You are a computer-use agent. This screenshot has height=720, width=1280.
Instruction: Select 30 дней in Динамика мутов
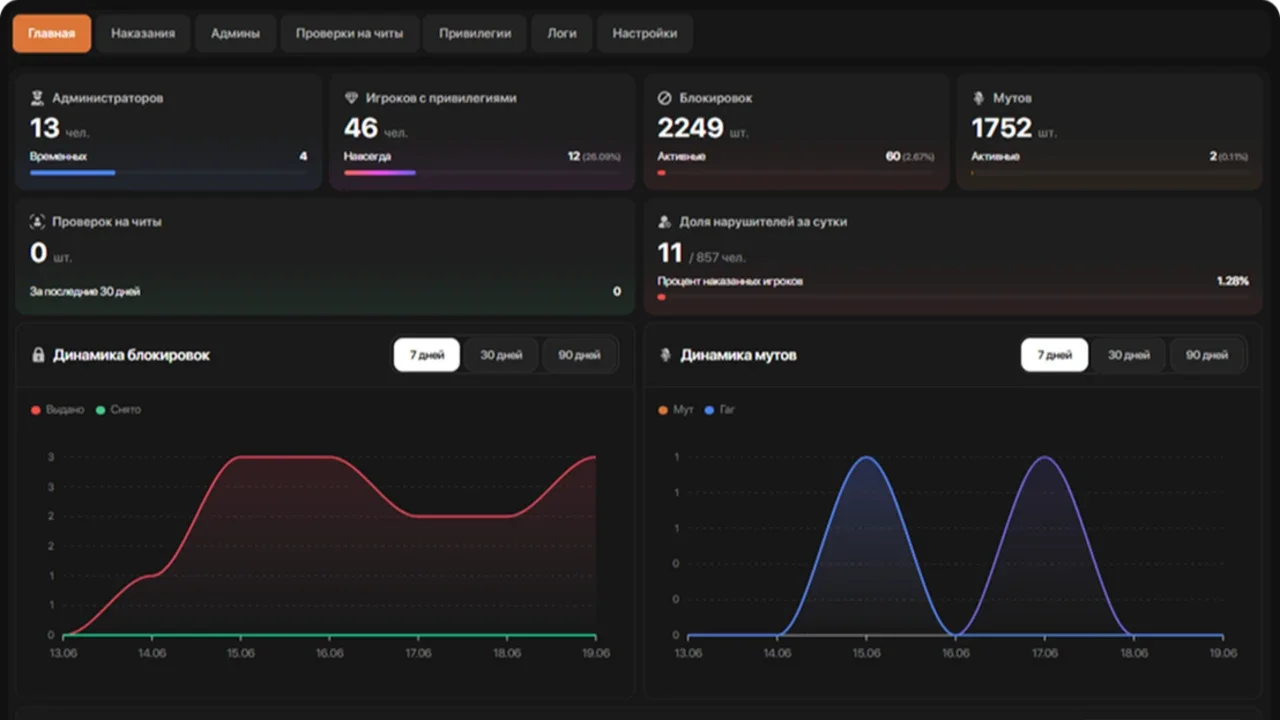(x=1129, y=355)
